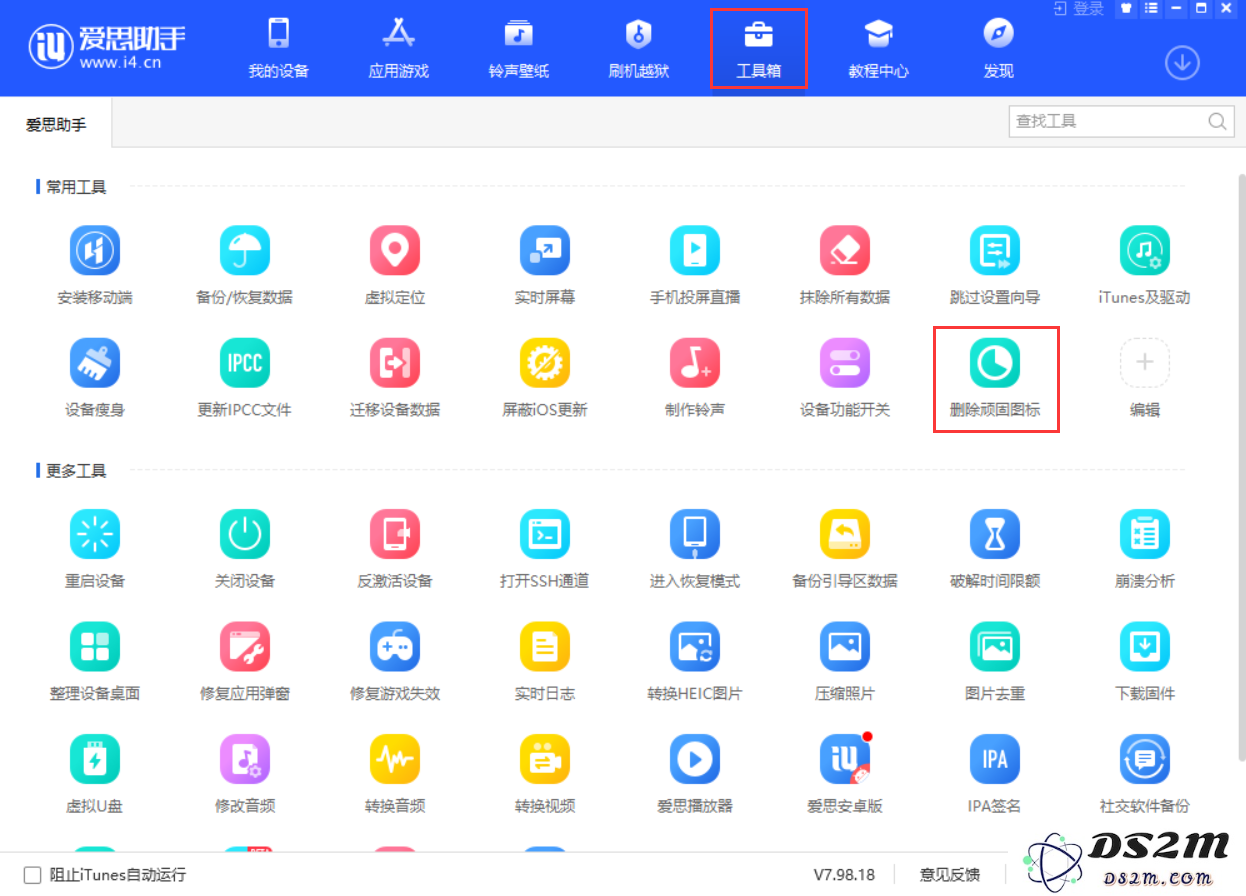Open 修改音频 tool
Screen dimensions: 1246x896
(245, 774)
